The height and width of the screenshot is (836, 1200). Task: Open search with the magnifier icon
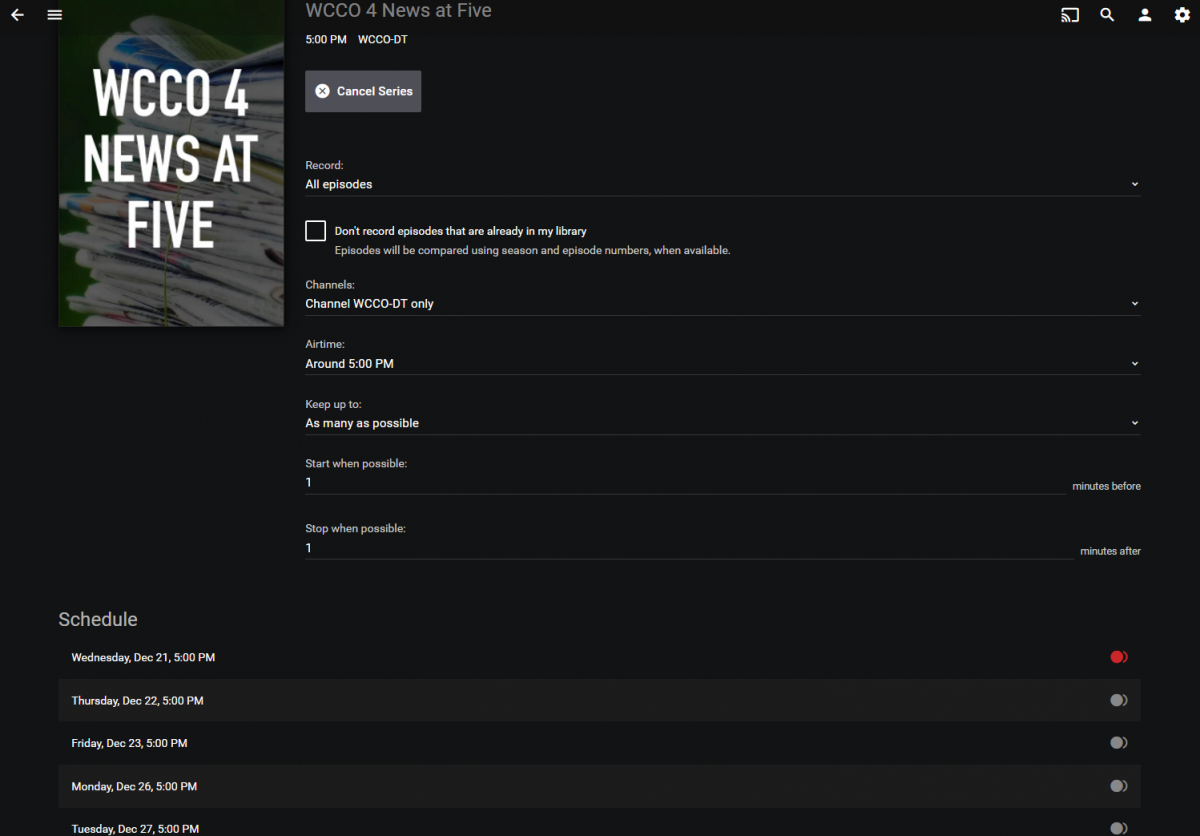1107,15
